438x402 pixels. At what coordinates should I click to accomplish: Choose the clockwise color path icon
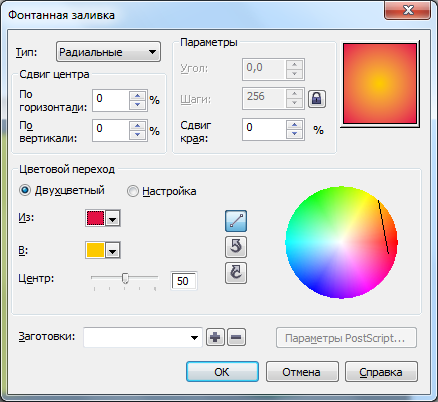click(x=236, y=273)
